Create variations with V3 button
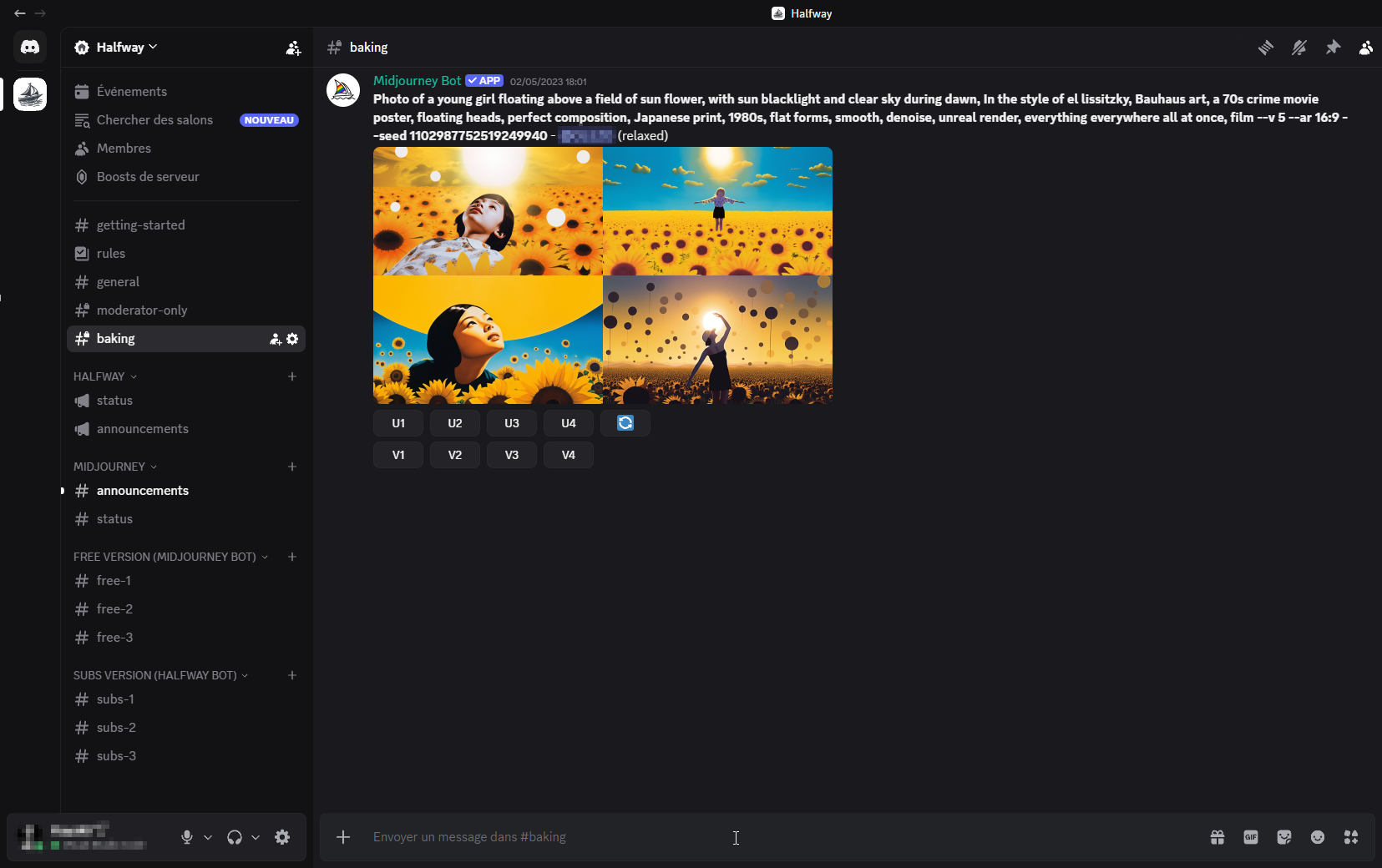The height and width of the screenshot is (868, 1382). (x=512, y=455)
